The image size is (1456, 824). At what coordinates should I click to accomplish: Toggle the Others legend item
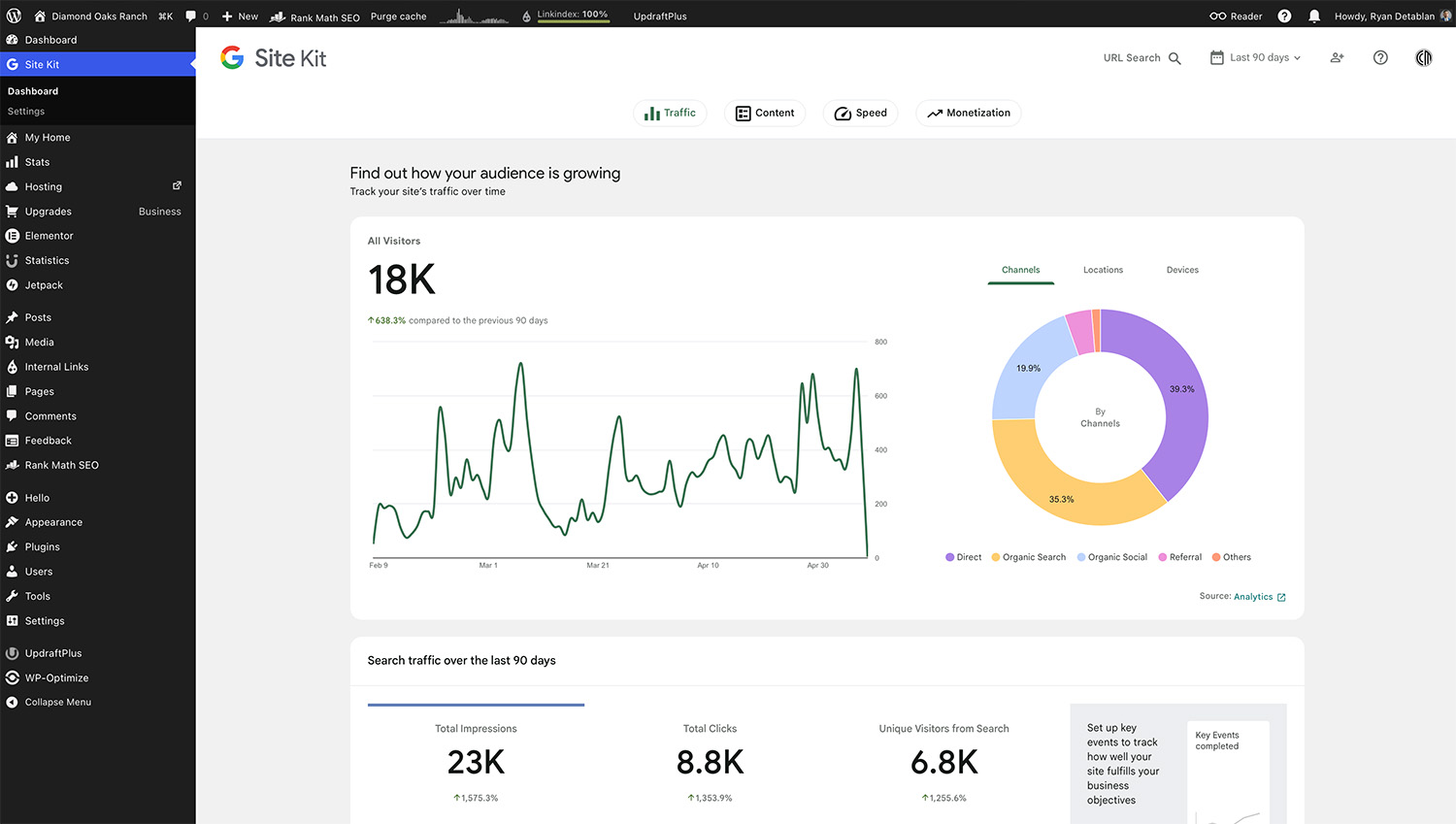coord(1231,557)
